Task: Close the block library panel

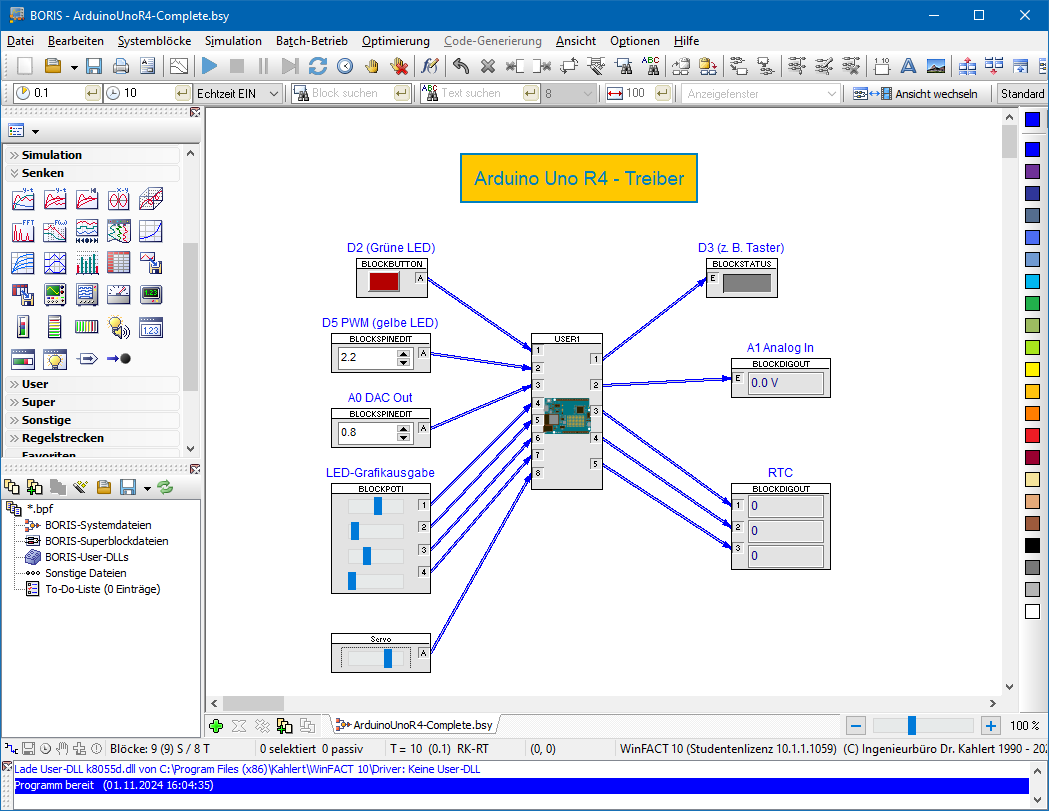Action: click(195, 112)
